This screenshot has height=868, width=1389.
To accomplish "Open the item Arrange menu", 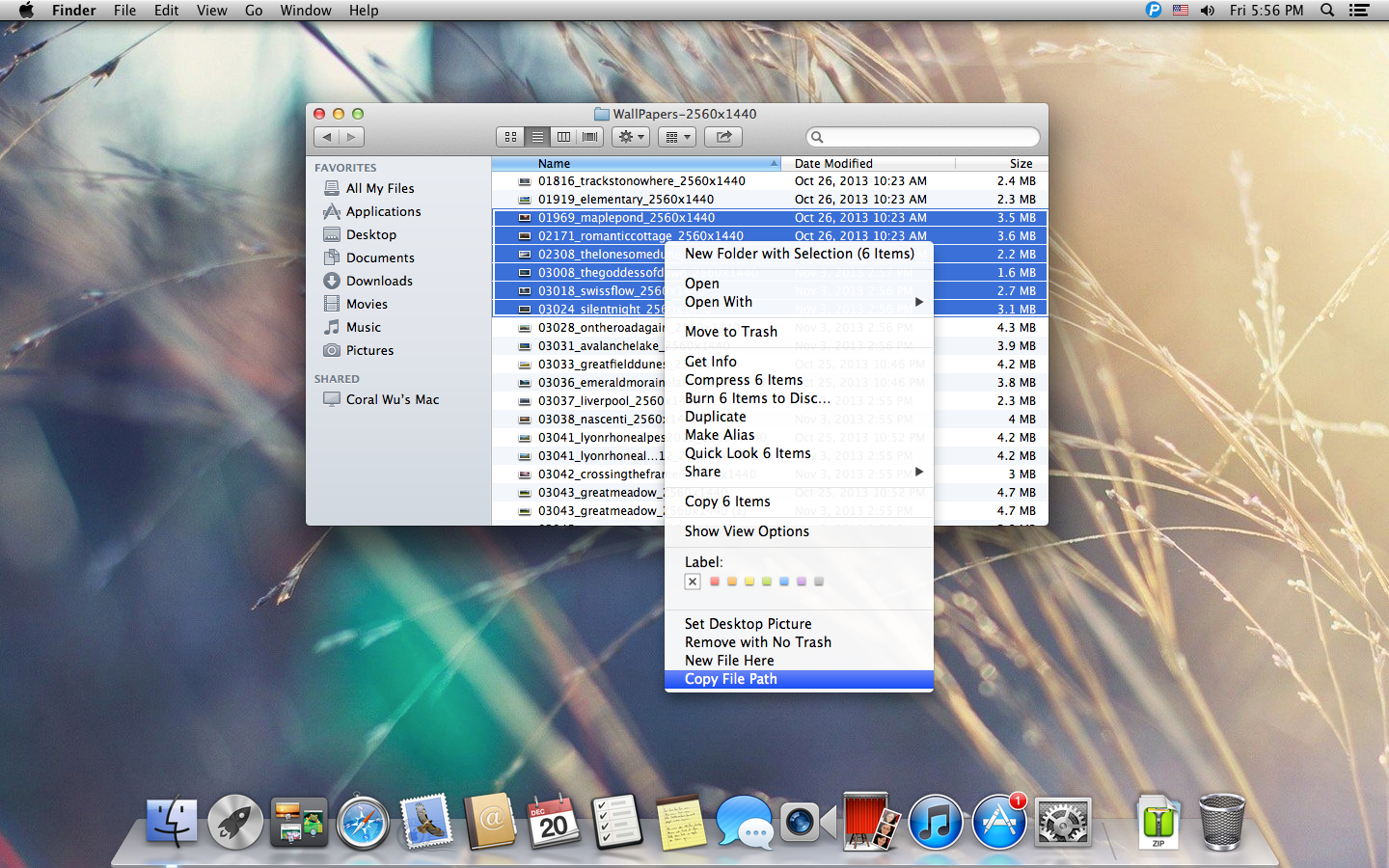I will coord(676,136).
